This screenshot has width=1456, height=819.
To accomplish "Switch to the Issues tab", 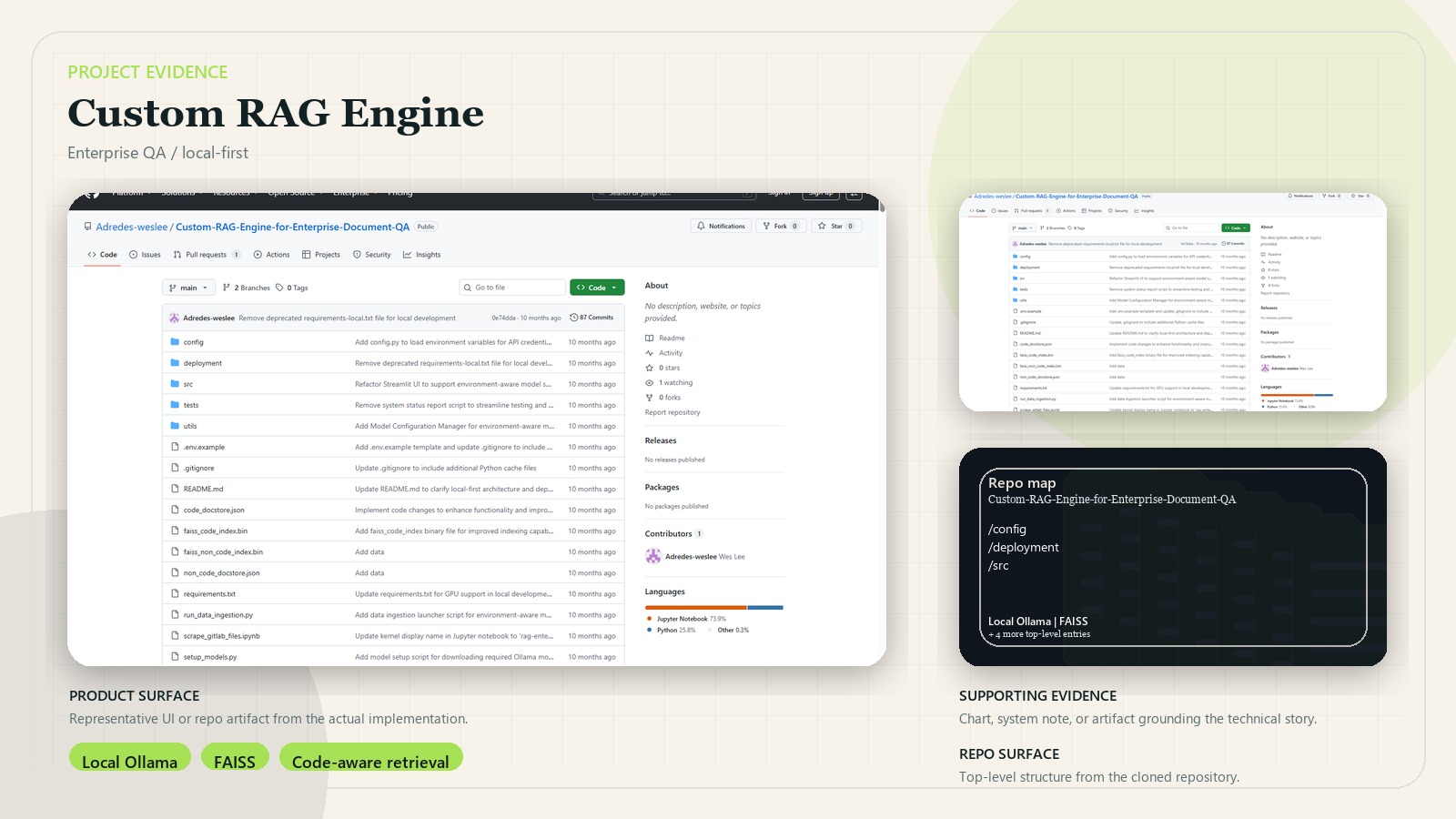I will point(146,255).
